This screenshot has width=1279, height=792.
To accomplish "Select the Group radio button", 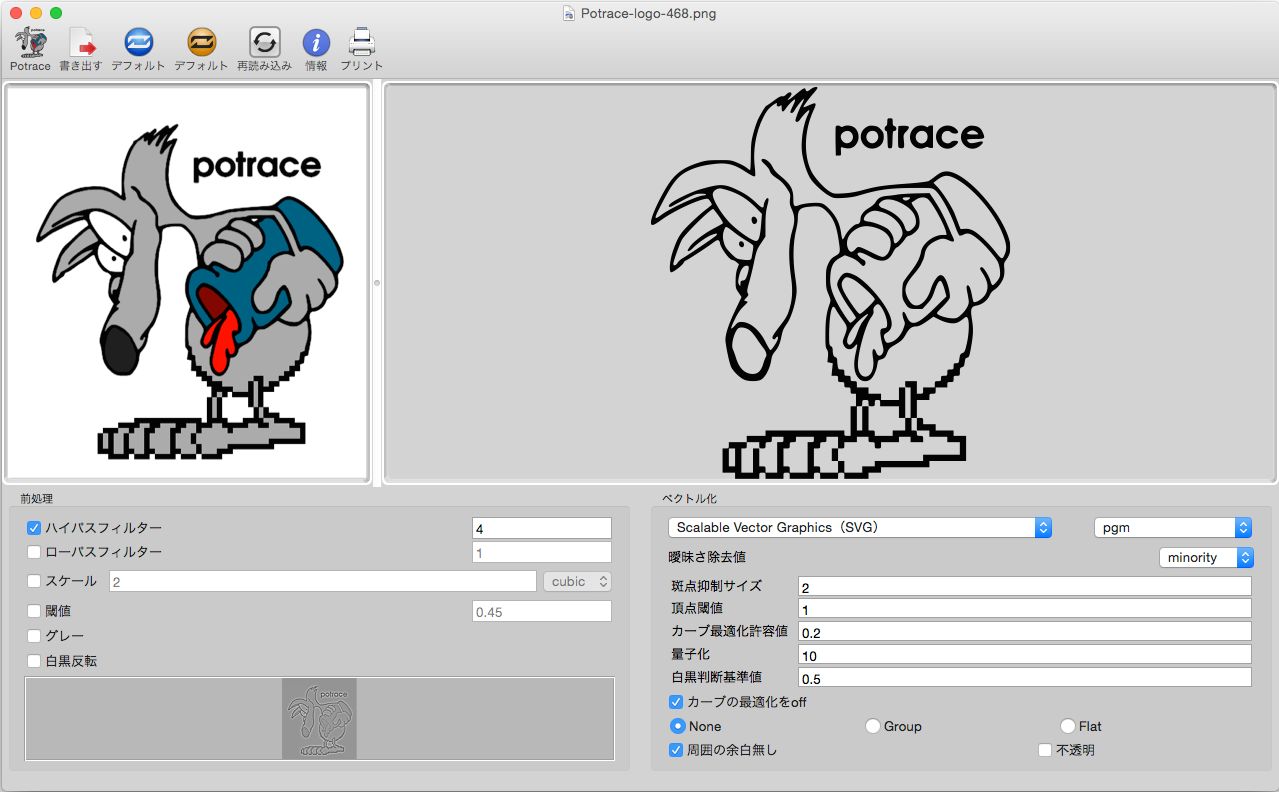I will coord(872,726).
